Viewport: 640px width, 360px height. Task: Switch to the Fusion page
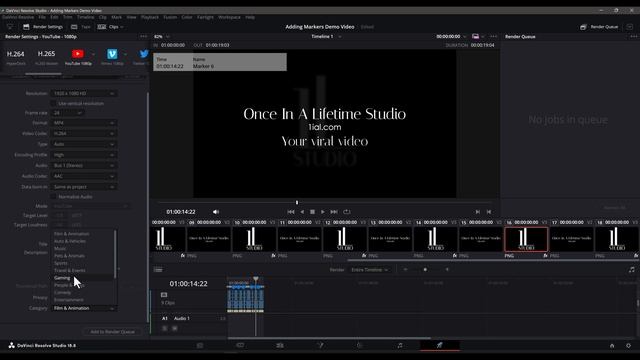click(320, 345)
